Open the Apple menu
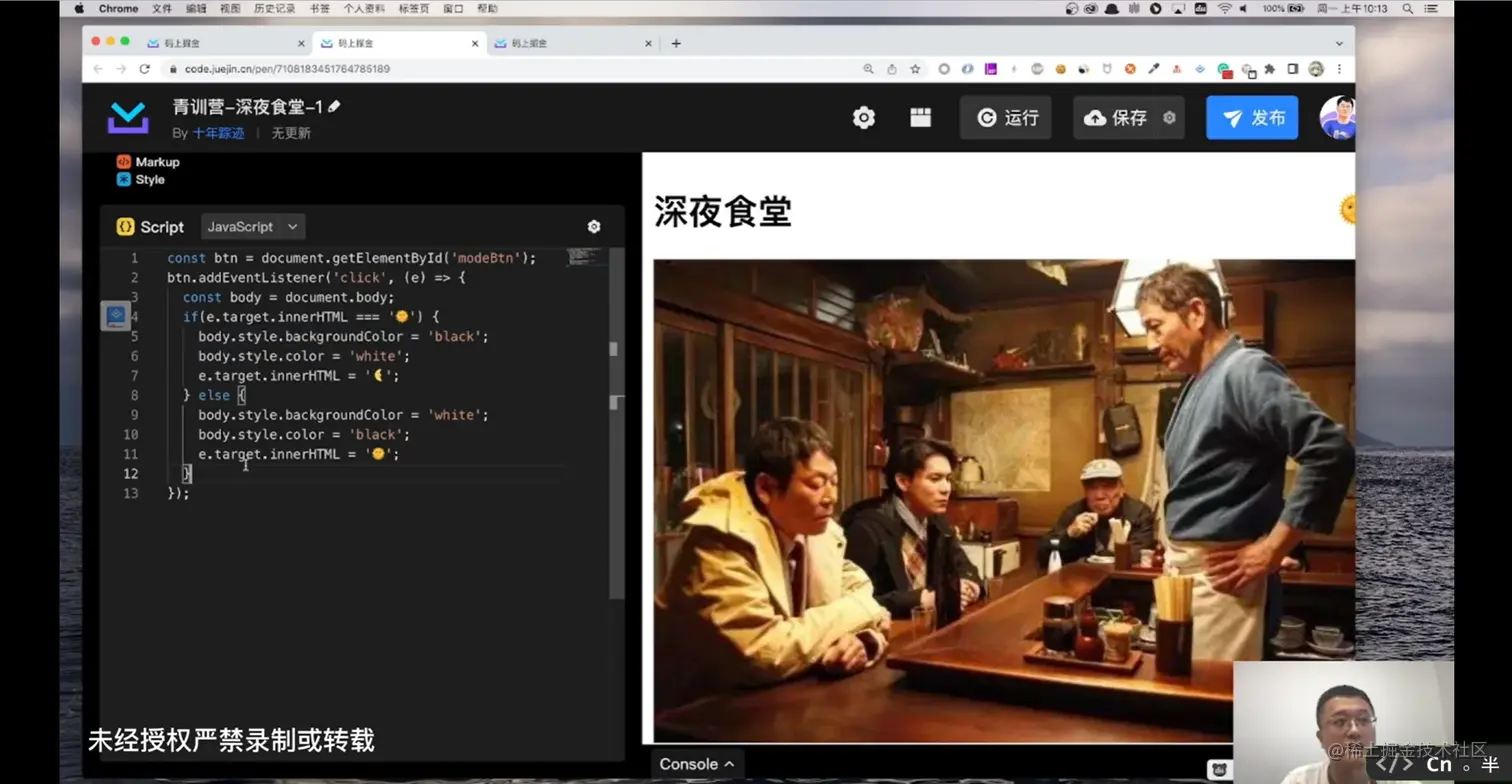 [80, 8]
